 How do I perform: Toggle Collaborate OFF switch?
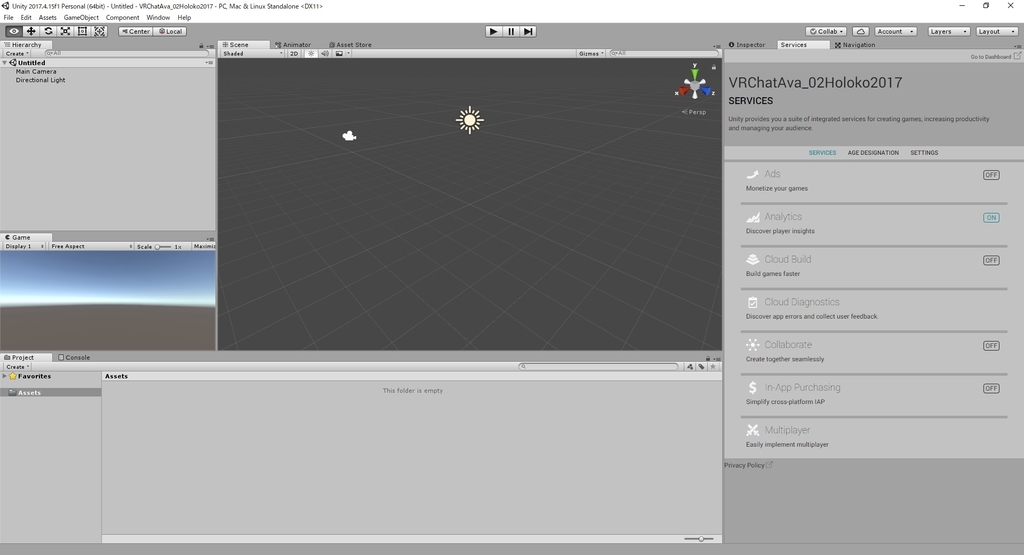tap(991, 345)
